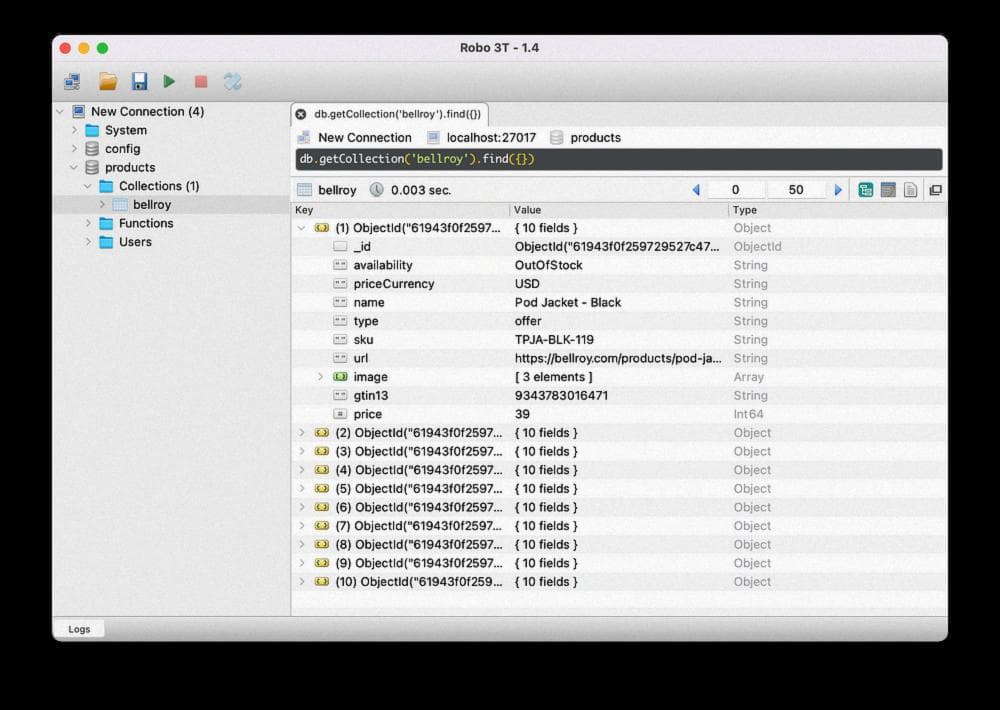This screenshot has width=1000, height=710.
Task: Click the New Connection computer icon in sidebar
Action: tap(78, 112)
